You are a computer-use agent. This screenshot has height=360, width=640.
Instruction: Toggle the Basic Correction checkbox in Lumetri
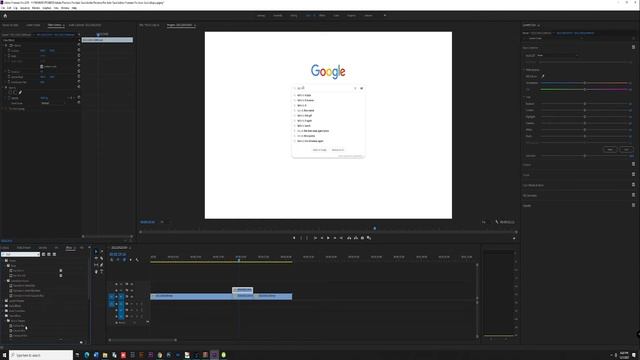coord(633,47)
